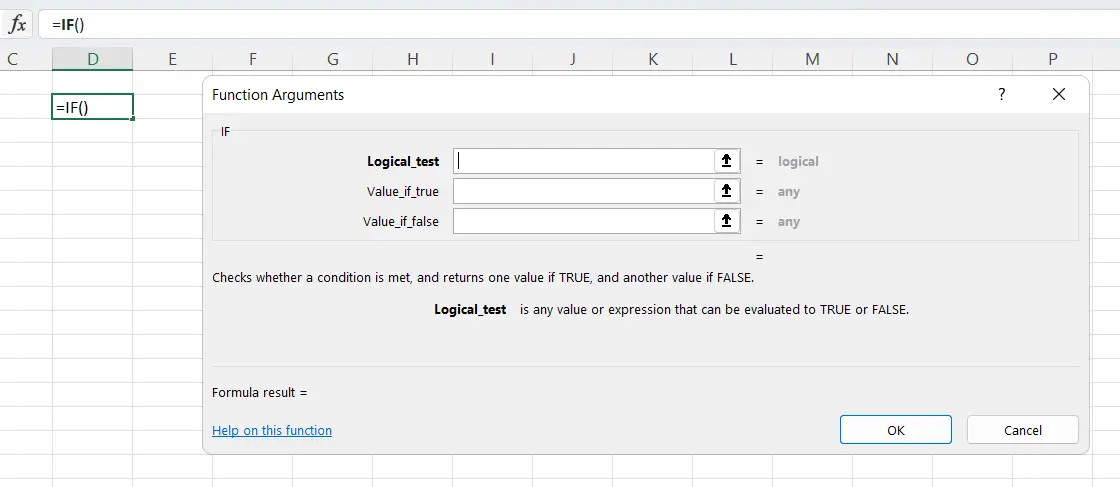The height and width of the screenshot is (487, 1120).
Task: Select column E header
Action: click(172, 60)
